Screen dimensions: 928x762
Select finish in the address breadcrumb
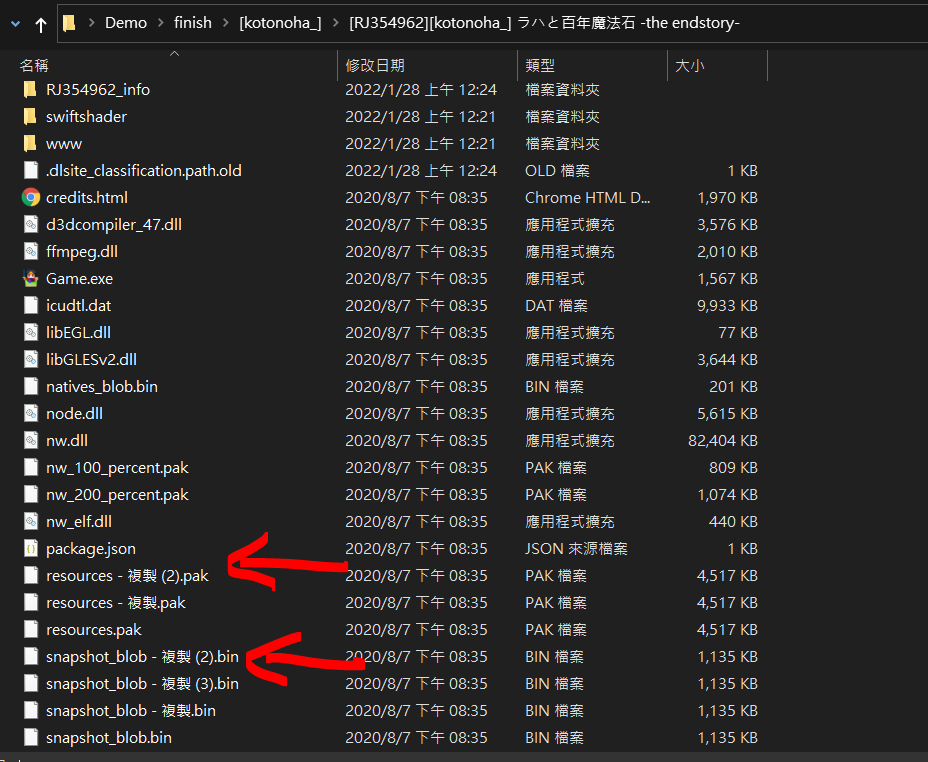point(193,22)
